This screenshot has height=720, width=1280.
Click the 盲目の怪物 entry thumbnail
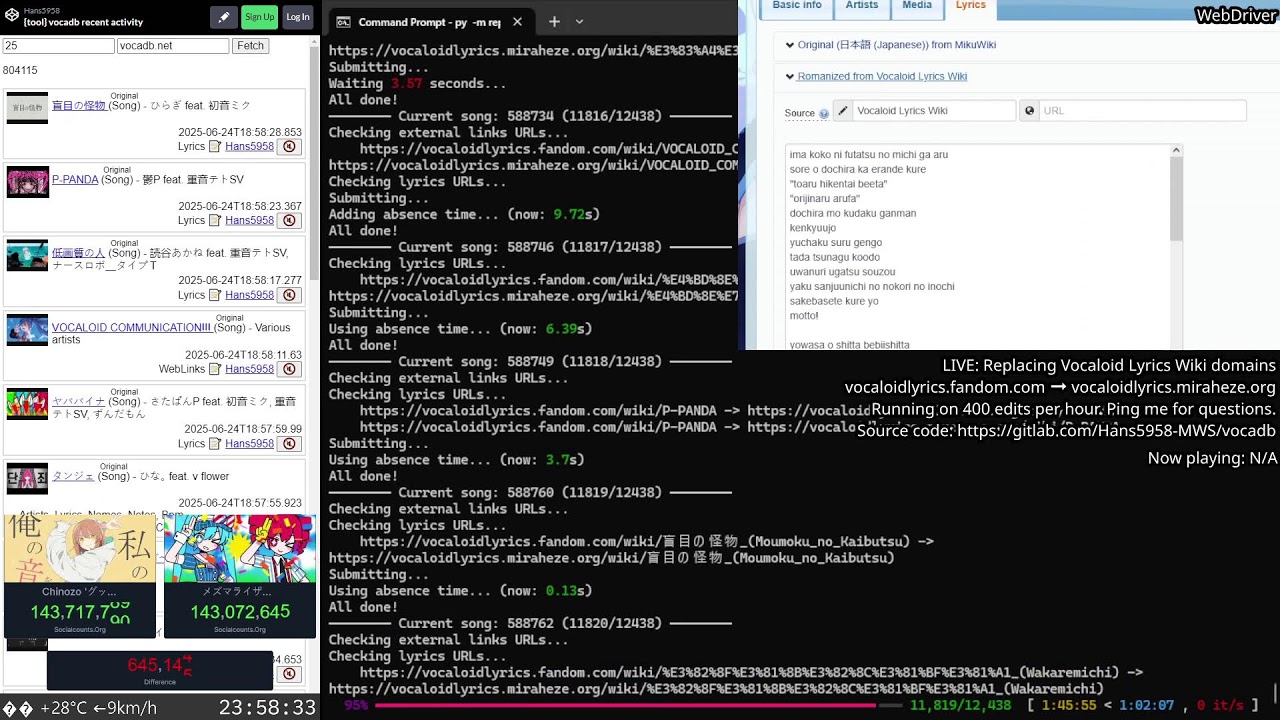pos(27,108)
